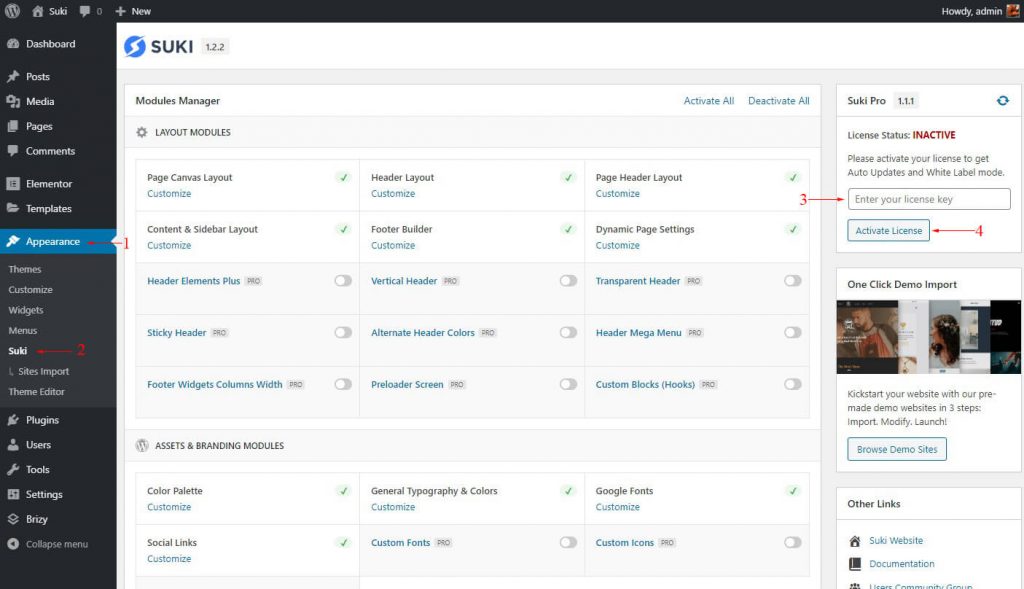This screenshot has height=589, width=1024.
Task: Enable Custom Blocks (Hooks) switch
Action: [792, 384]
